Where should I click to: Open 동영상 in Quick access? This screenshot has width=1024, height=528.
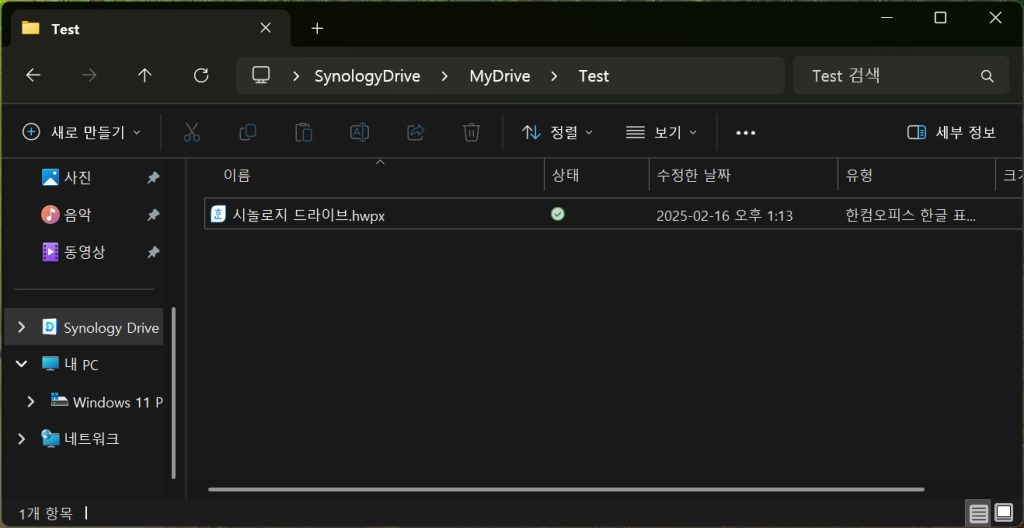[84, 252]
